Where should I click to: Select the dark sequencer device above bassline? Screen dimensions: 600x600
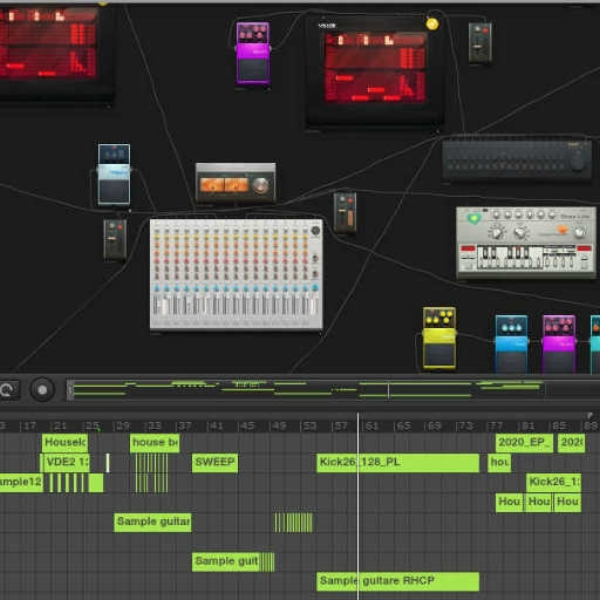tap(517, 160)
